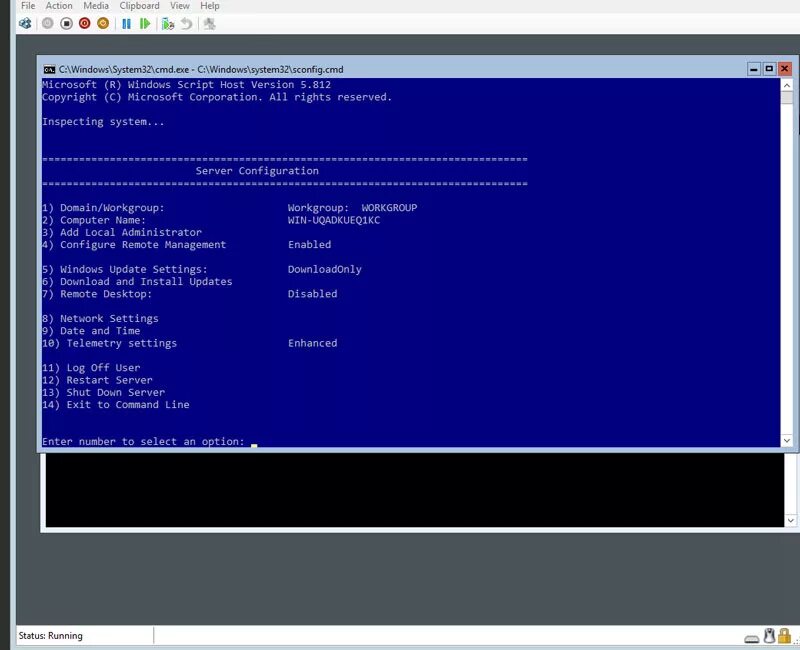Click the 'Enhanced' telemetry value

coord(312,343)
